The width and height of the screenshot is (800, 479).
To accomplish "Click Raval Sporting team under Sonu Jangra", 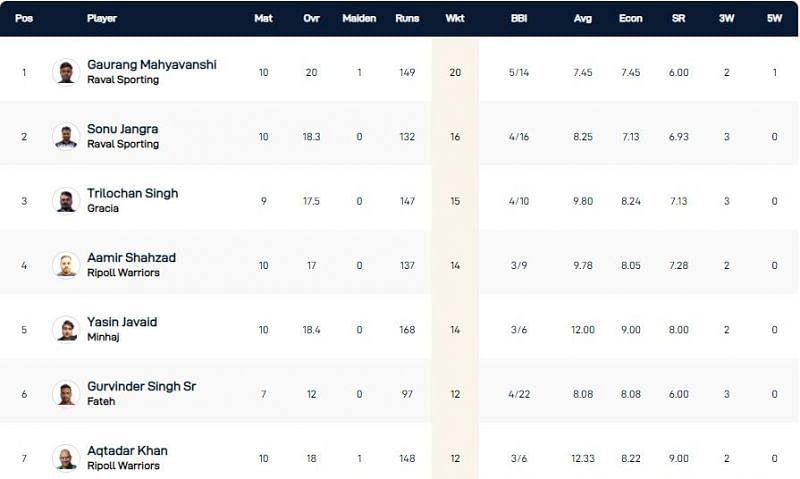I will [123, 144].
